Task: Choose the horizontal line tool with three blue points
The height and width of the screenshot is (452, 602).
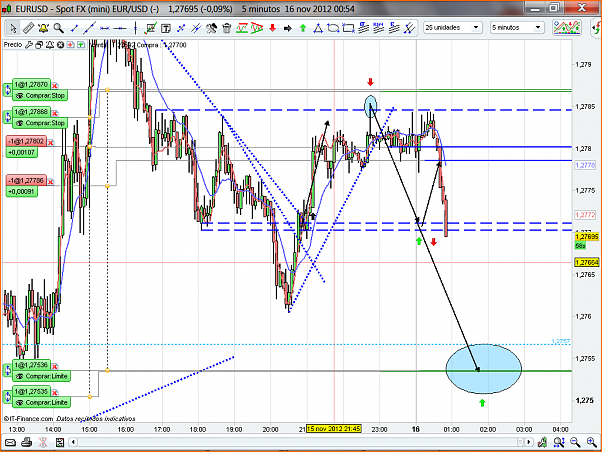Action: tap(105, 28)
